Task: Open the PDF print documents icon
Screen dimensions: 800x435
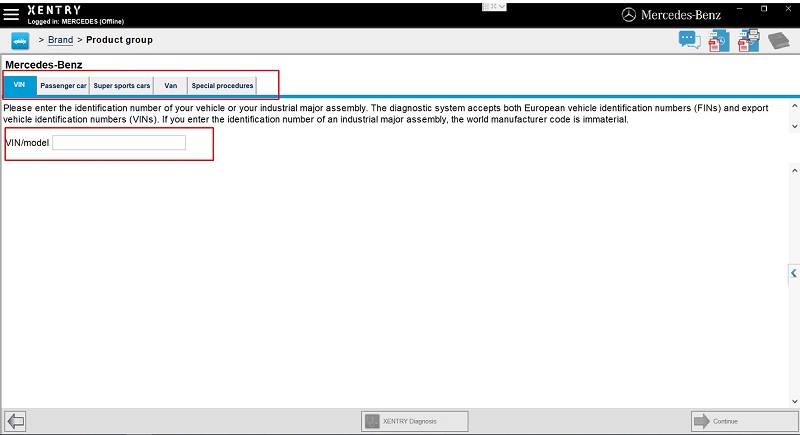Action: (748, 41)
